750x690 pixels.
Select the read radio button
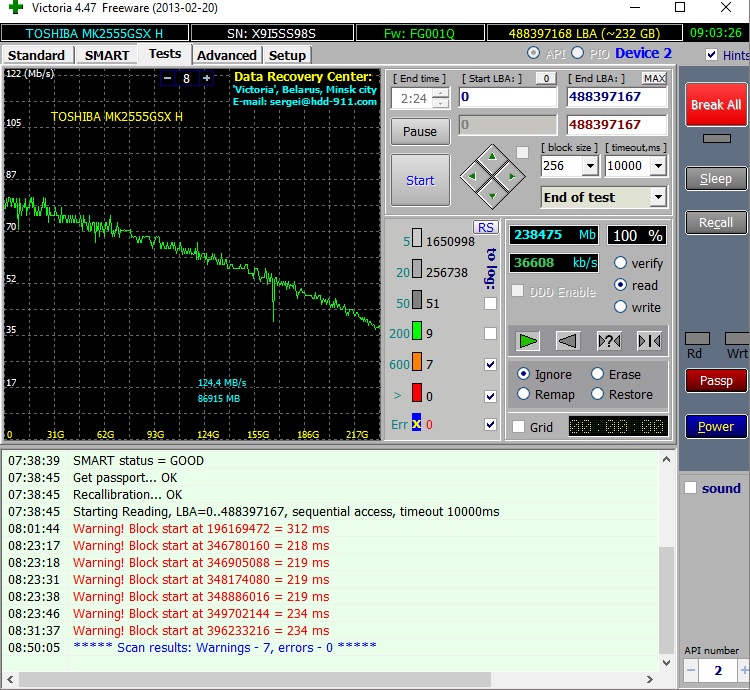[x=620, y=285]
